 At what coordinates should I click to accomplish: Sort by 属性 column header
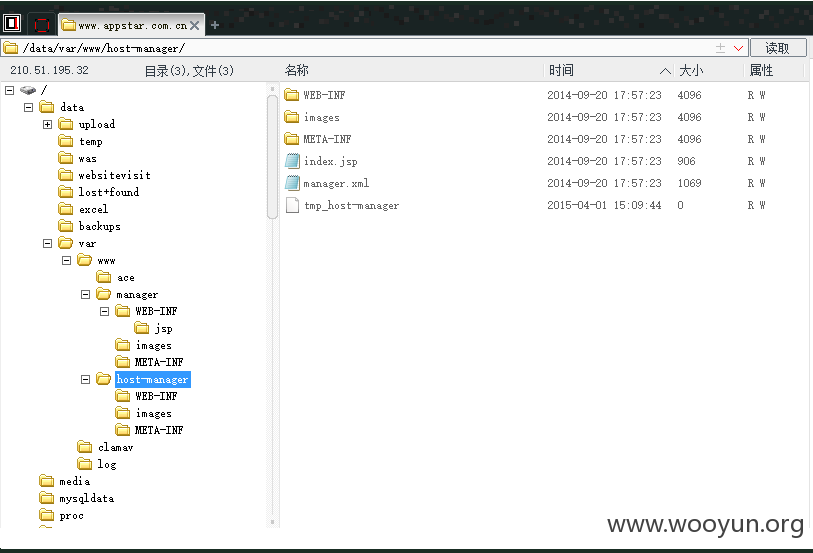[x=761, y=70]
